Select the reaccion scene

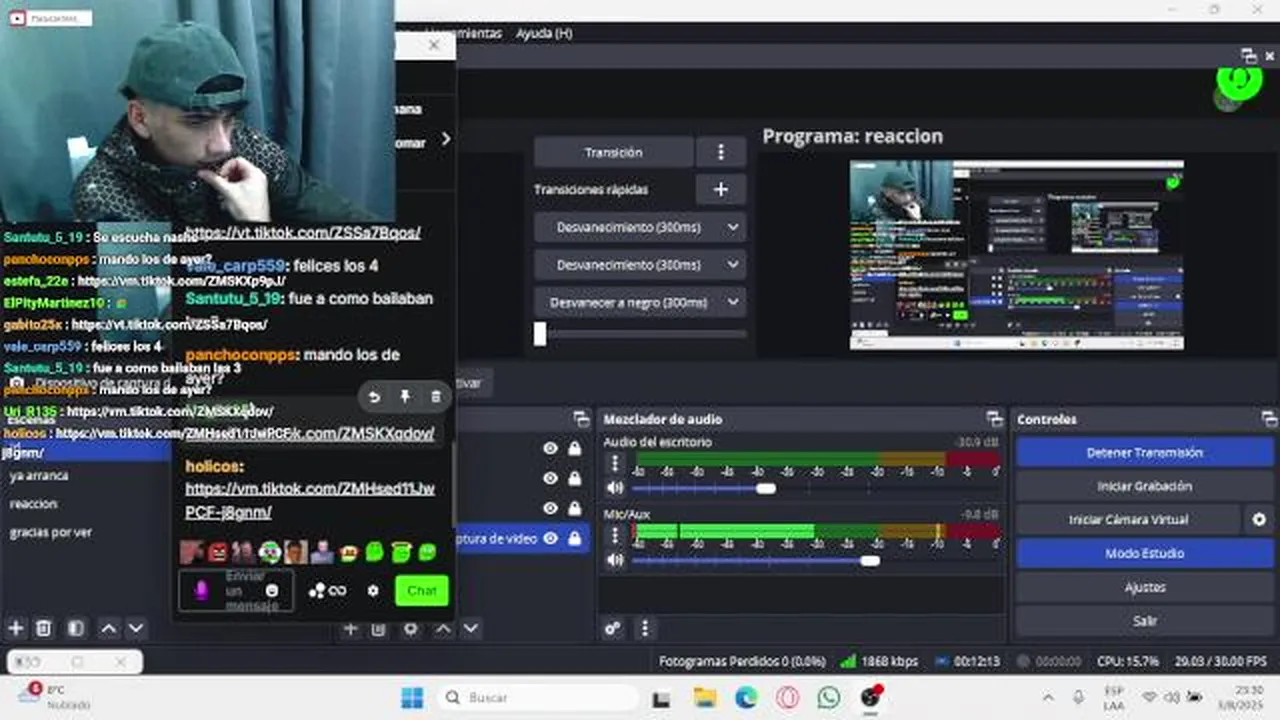[33, 504]
